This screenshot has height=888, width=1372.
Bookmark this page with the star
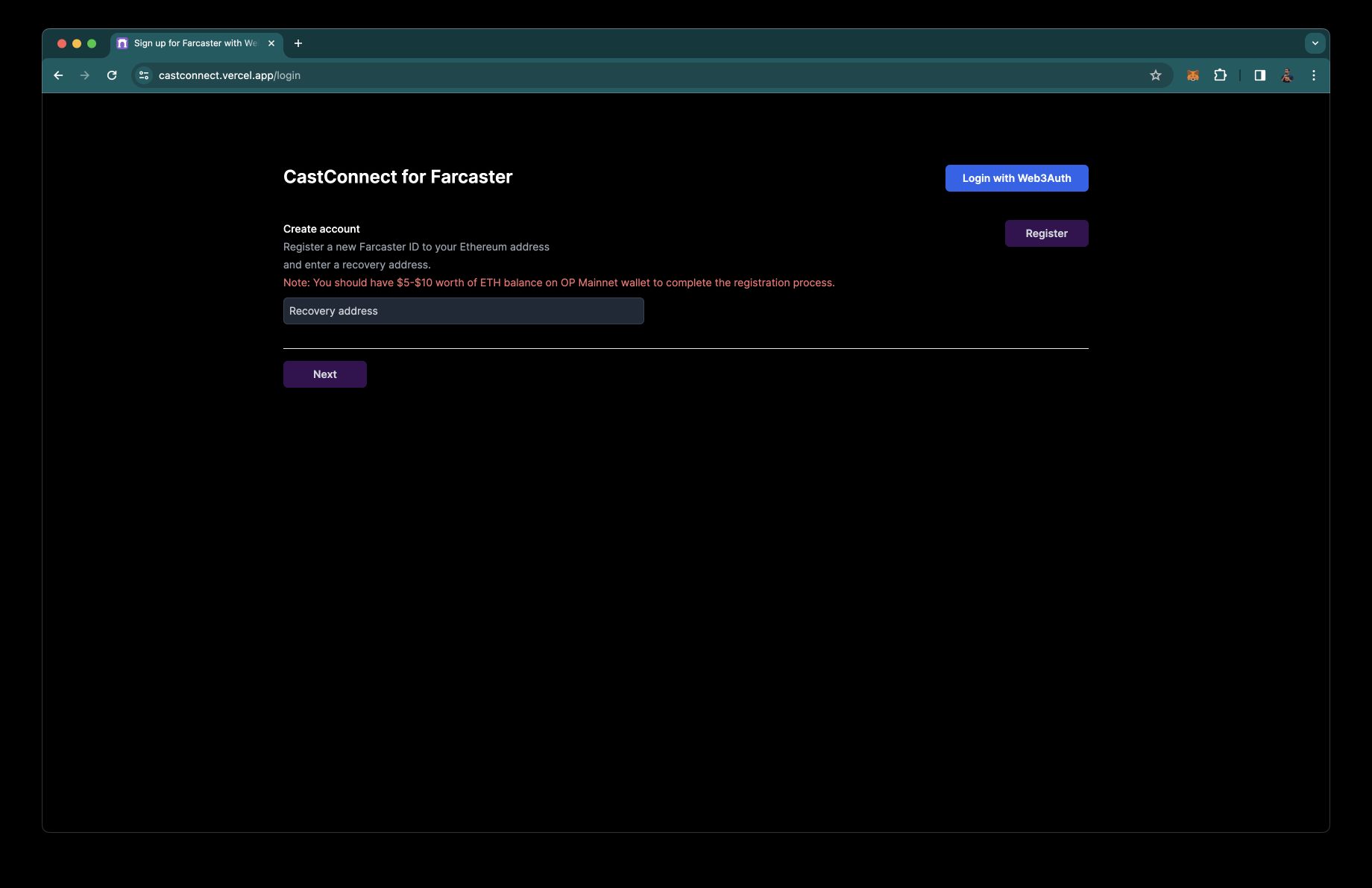coord(1156,75)
